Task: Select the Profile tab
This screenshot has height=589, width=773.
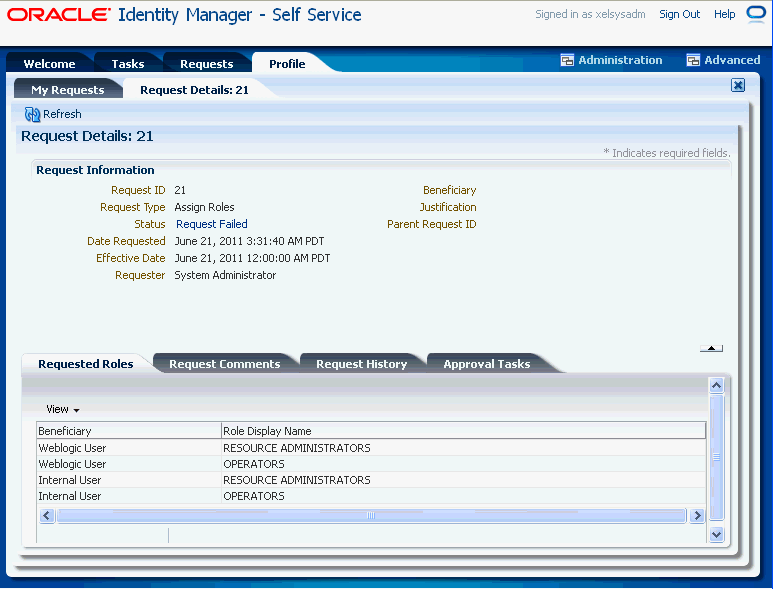Action: pos(287,64)
